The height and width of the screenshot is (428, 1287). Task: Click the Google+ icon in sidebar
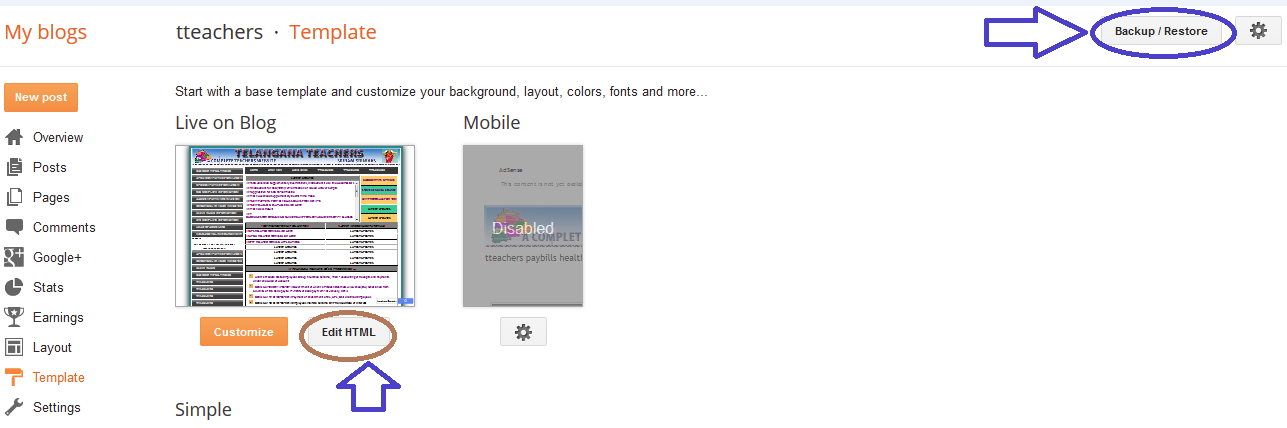coord(14,257)
